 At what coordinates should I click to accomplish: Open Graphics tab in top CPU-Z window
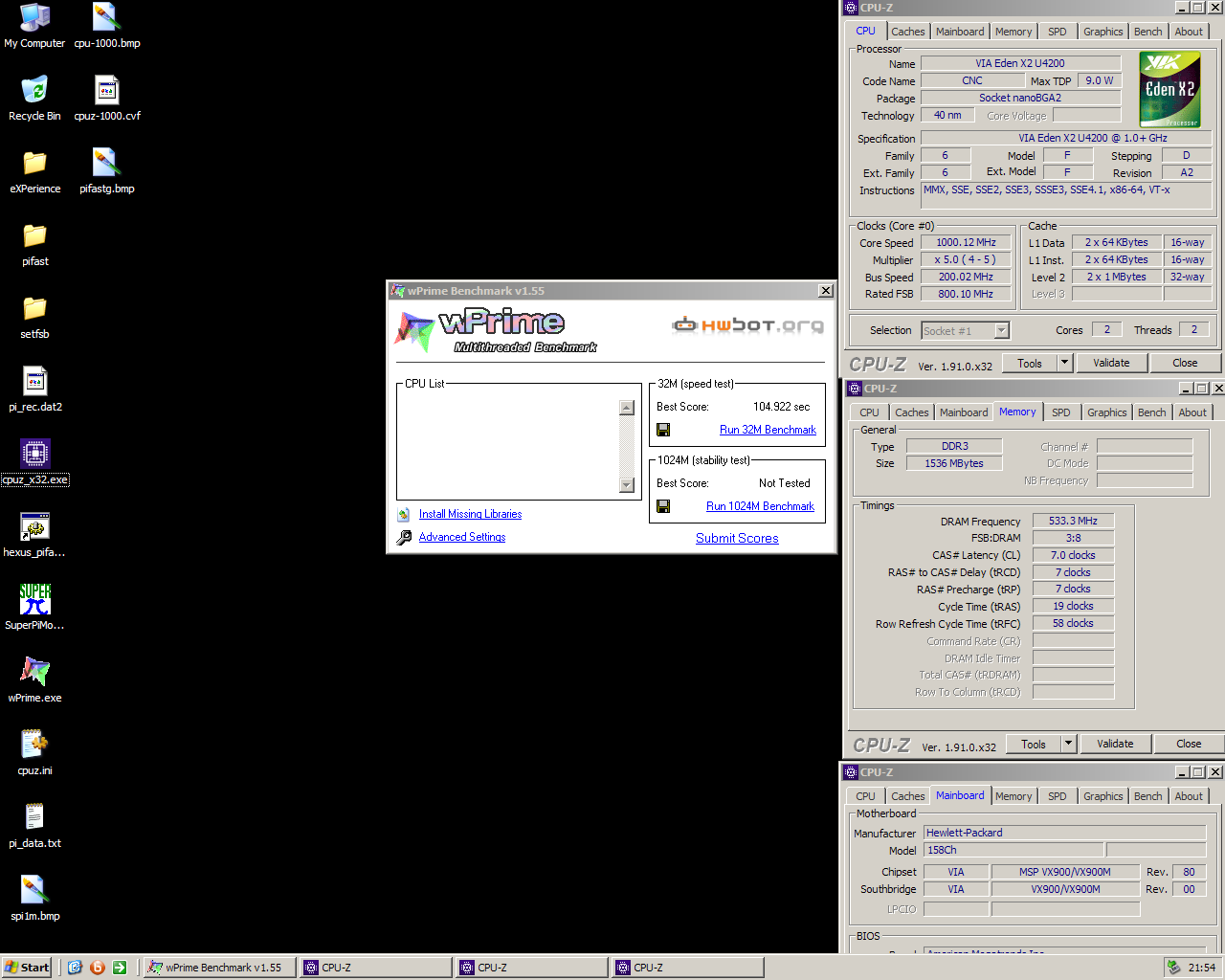1102,32
